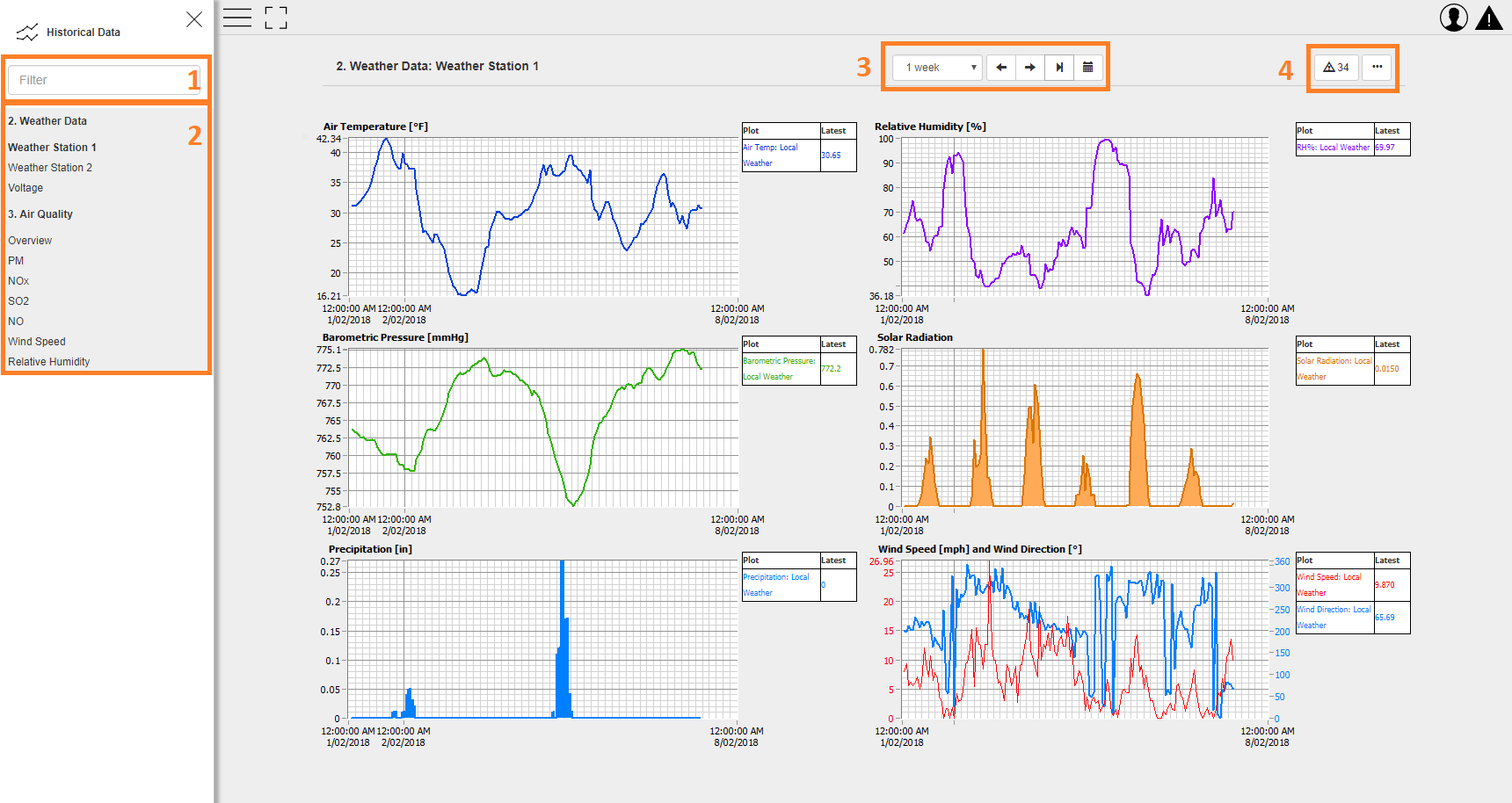
Task: Open the Air Quality Overview page
Action: pos(30,241)
